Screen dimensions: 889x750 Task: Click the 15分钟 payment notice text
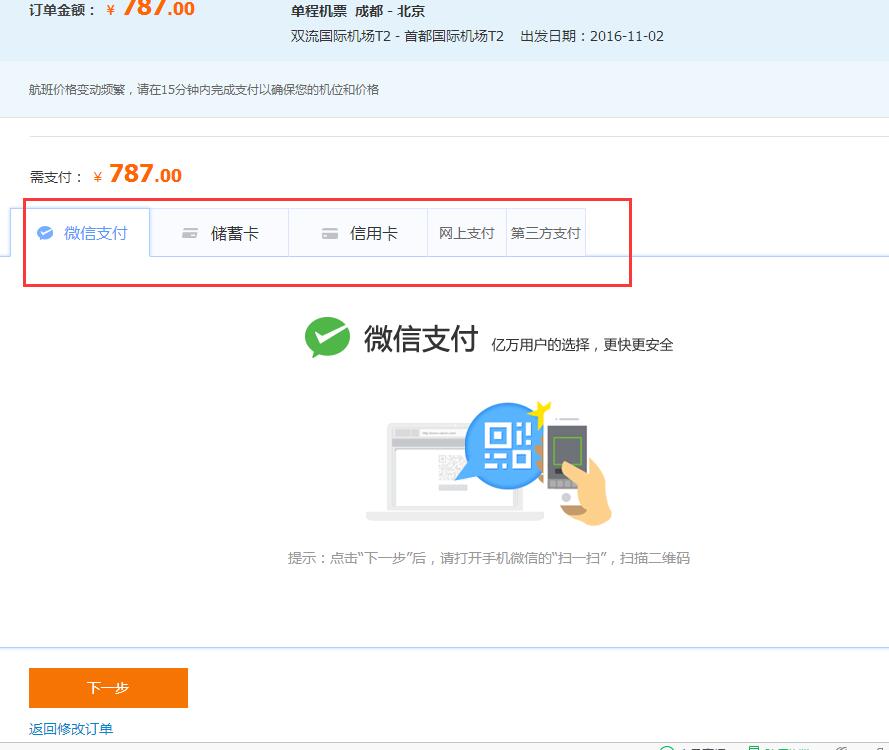204,90
